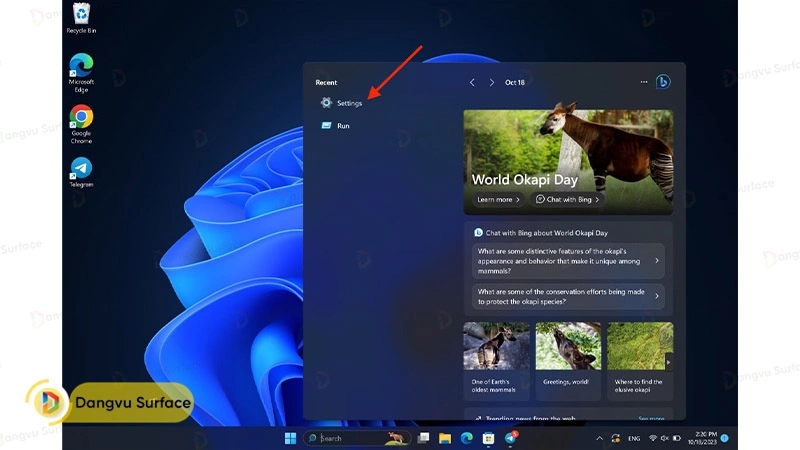Open the World Okapi Day image
The width and height of the screenshot is (800, 450).
[568, 162]
